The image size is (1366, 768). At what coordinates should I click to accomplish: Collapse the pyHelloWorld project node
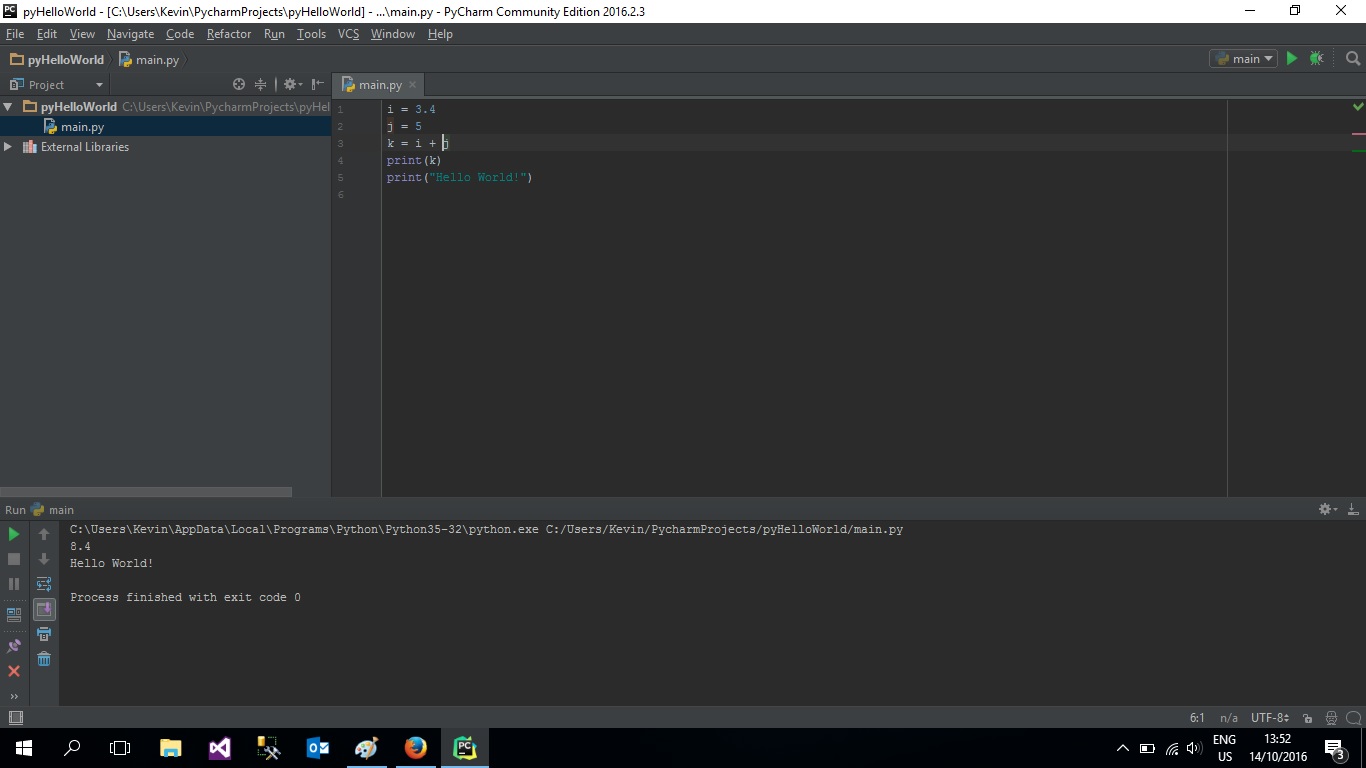point(8,107)
